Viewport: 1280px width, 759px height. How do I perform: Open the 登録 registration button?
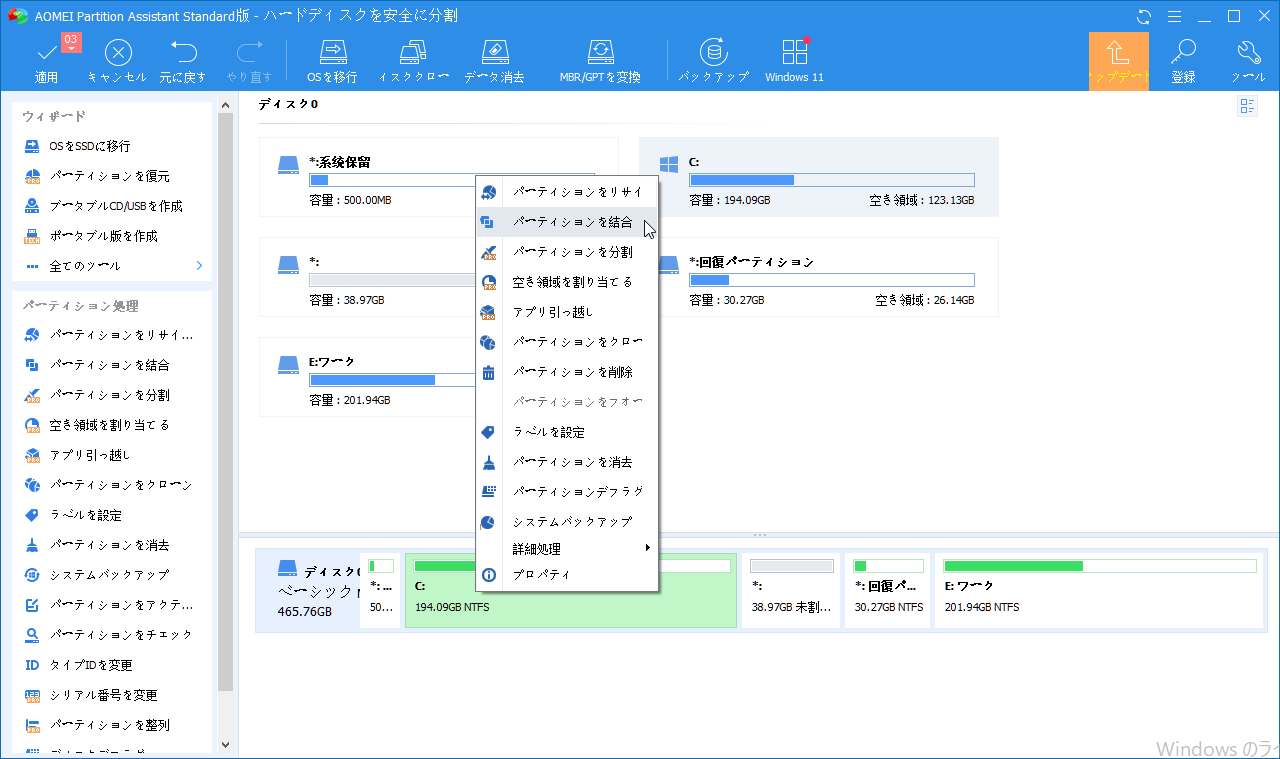click(x=1183, y=61)
